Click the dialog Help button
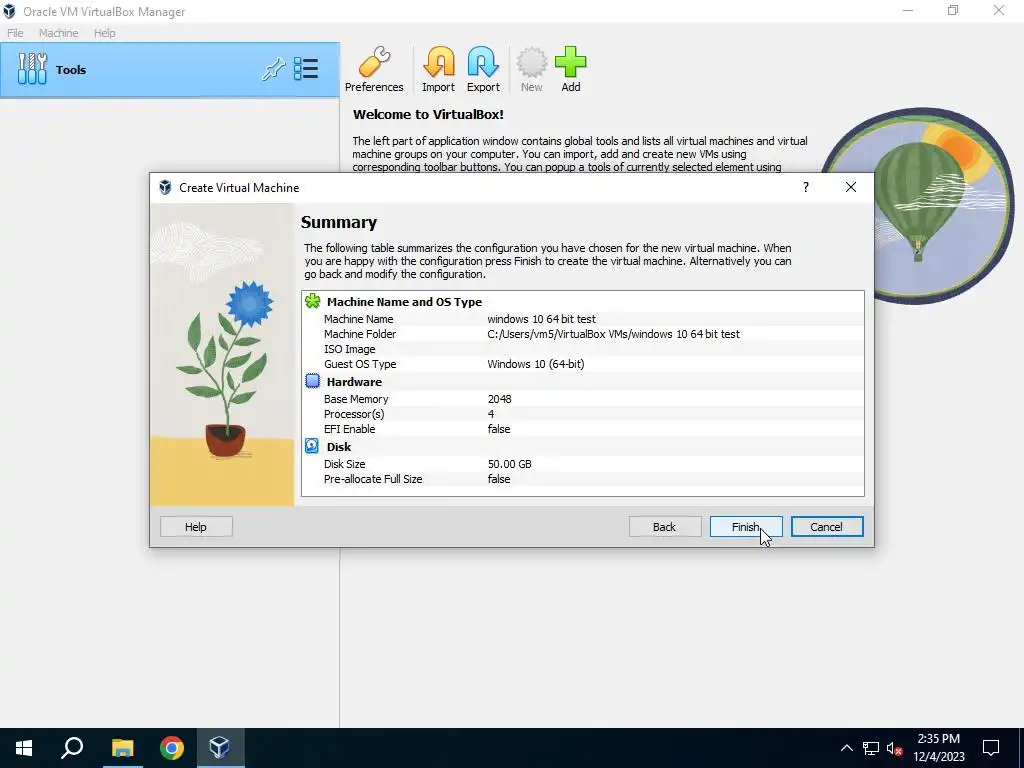The image size is (1024, 768). point(196,527)
